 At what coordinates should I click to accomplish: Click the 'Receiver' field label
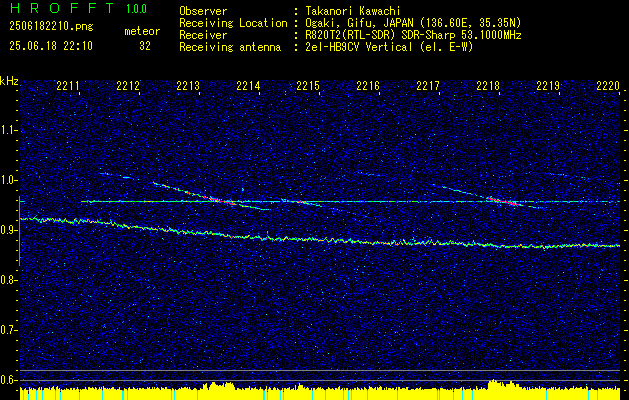coord(203,35)
